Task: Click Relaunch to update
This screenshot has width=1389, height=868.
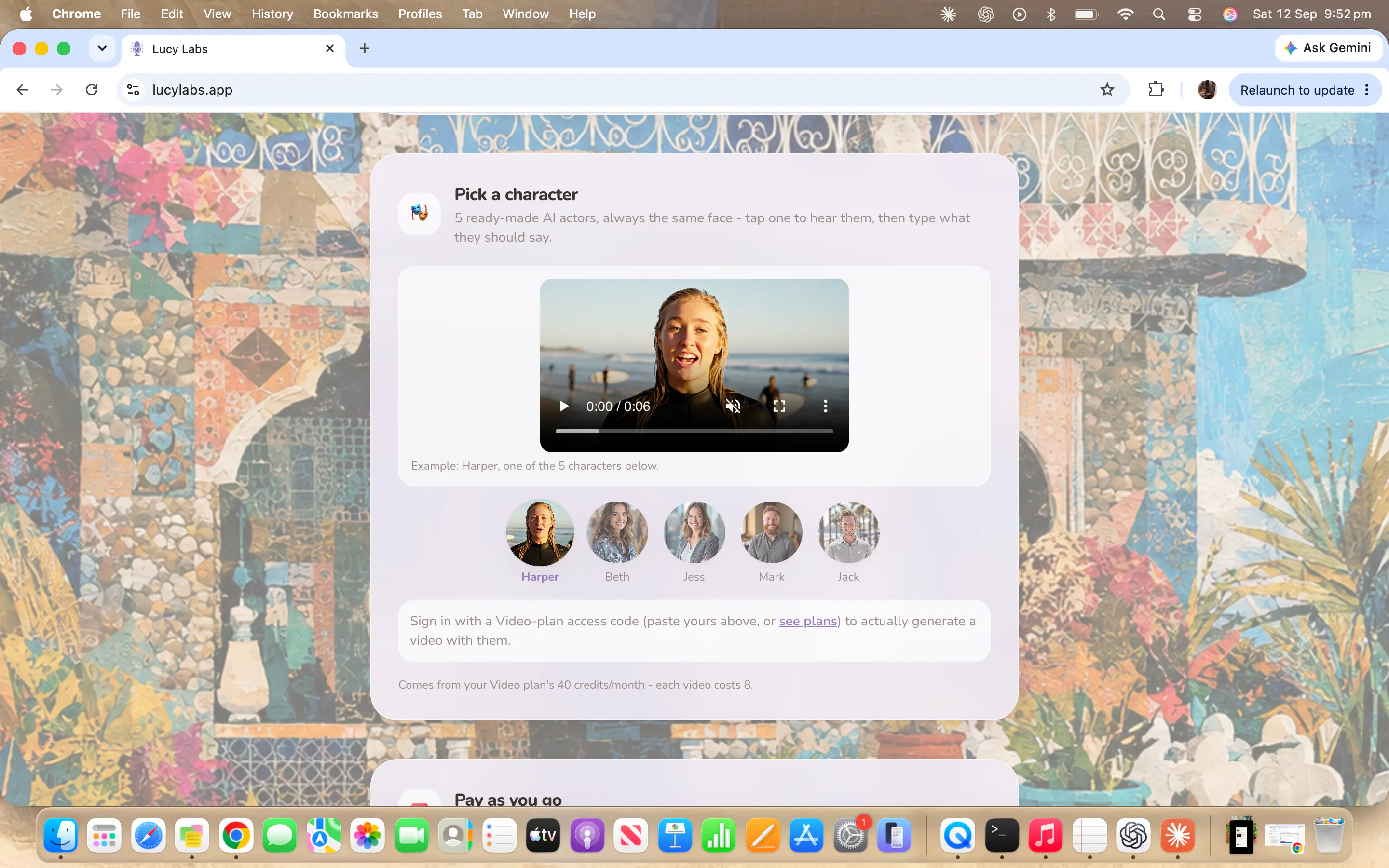Action: tap(1296, 90)
